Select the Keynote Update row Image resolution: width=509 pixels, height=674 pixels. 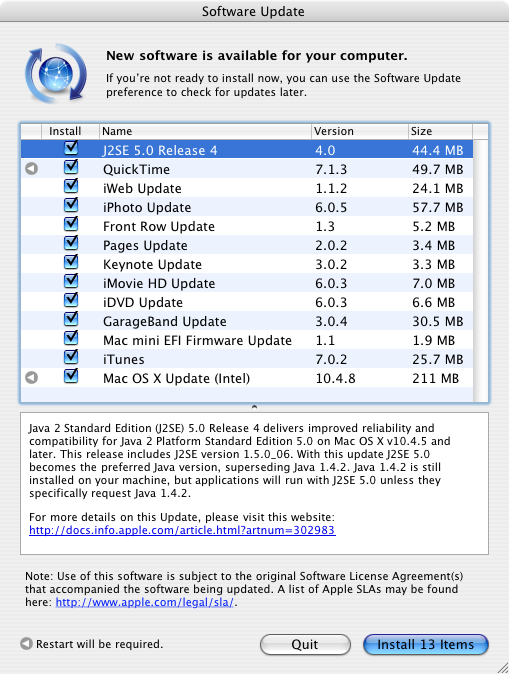pos(247,264)
